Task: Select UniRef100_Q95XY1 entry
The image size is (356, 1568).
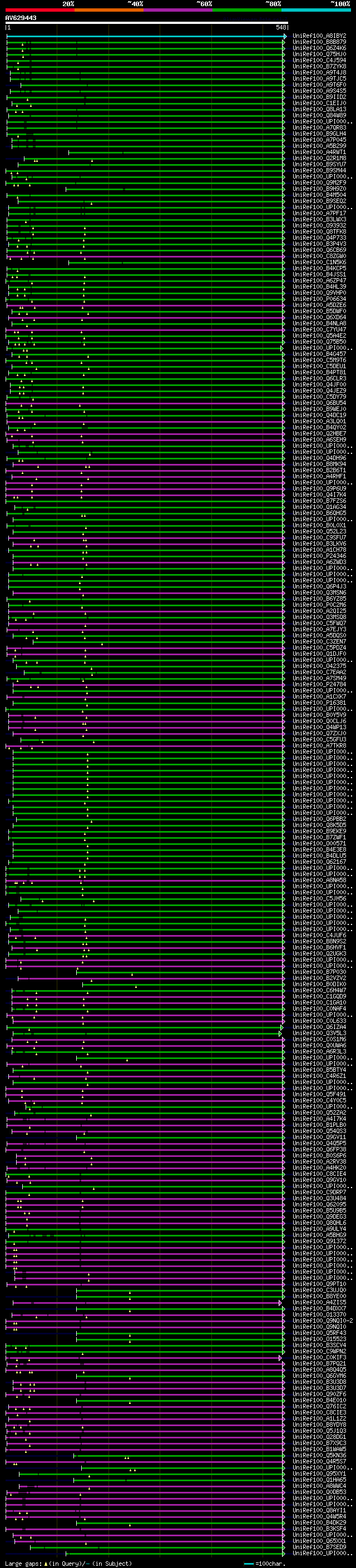Action: [x=319, y=1474]
